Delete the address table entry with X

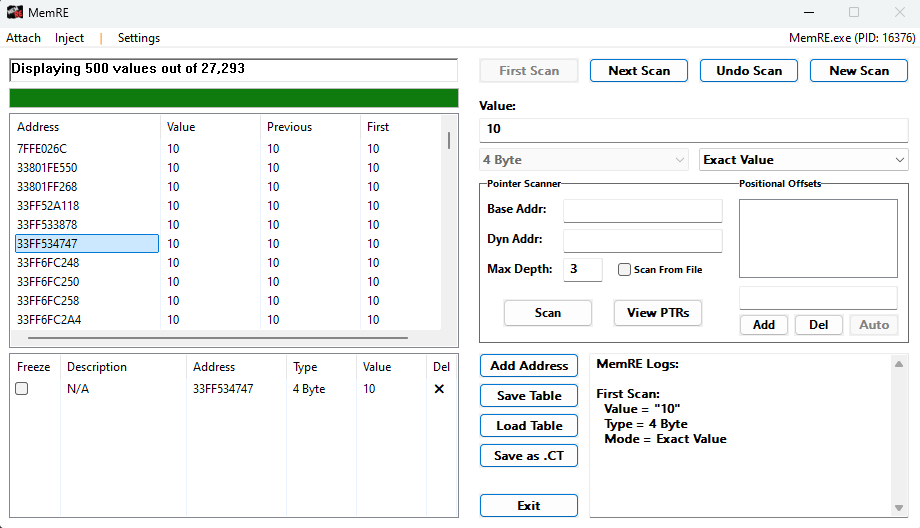click(x=439, y=389)
